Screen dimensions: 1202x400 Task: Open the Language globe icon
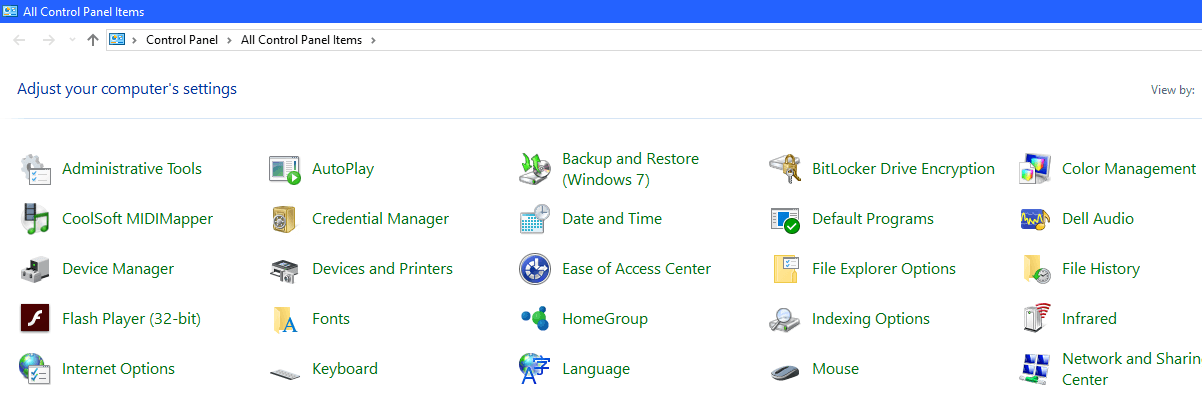[x=535, y=369]
